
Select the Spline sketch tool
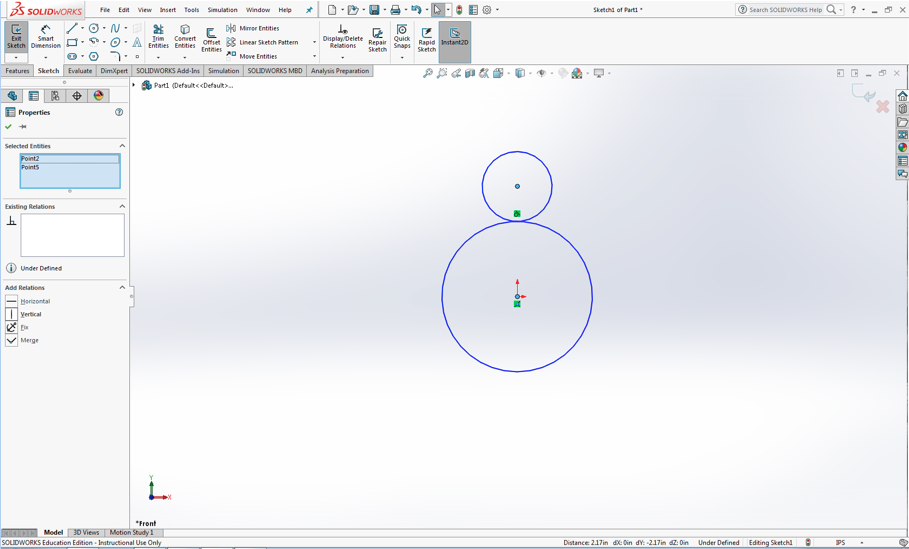115,28
